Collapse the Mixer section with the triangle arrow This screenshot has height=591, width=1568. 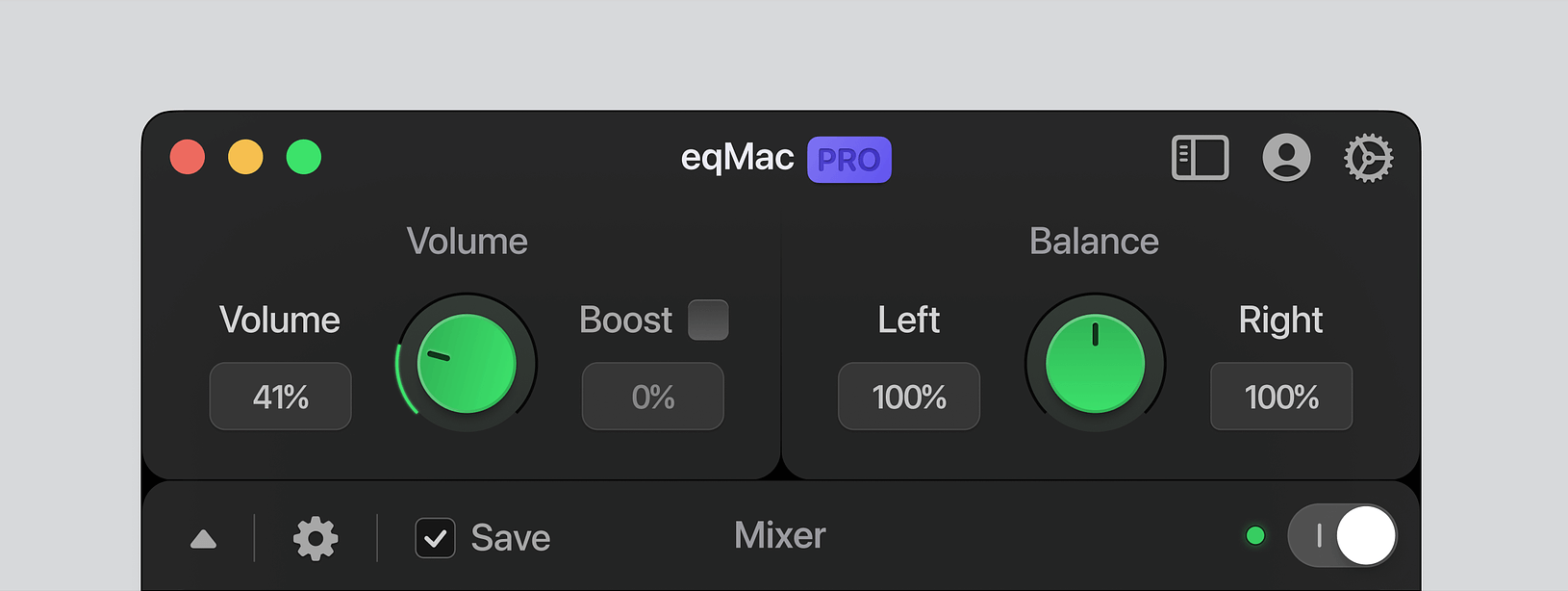point(203,539)
